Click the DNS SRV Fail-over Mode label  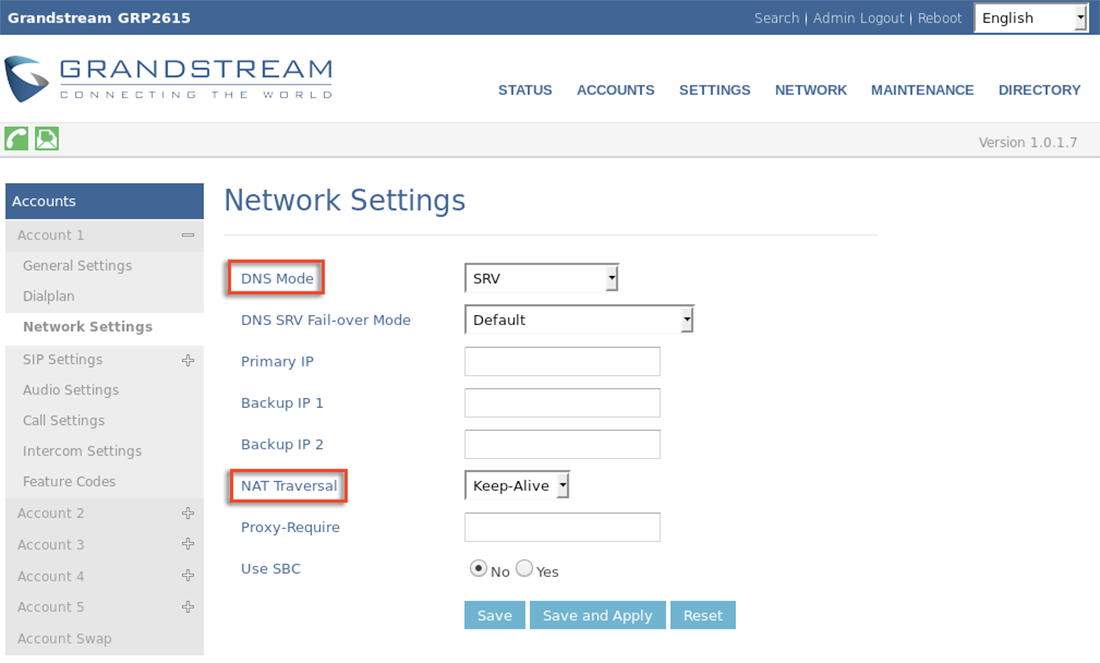(x=326, y=320)
